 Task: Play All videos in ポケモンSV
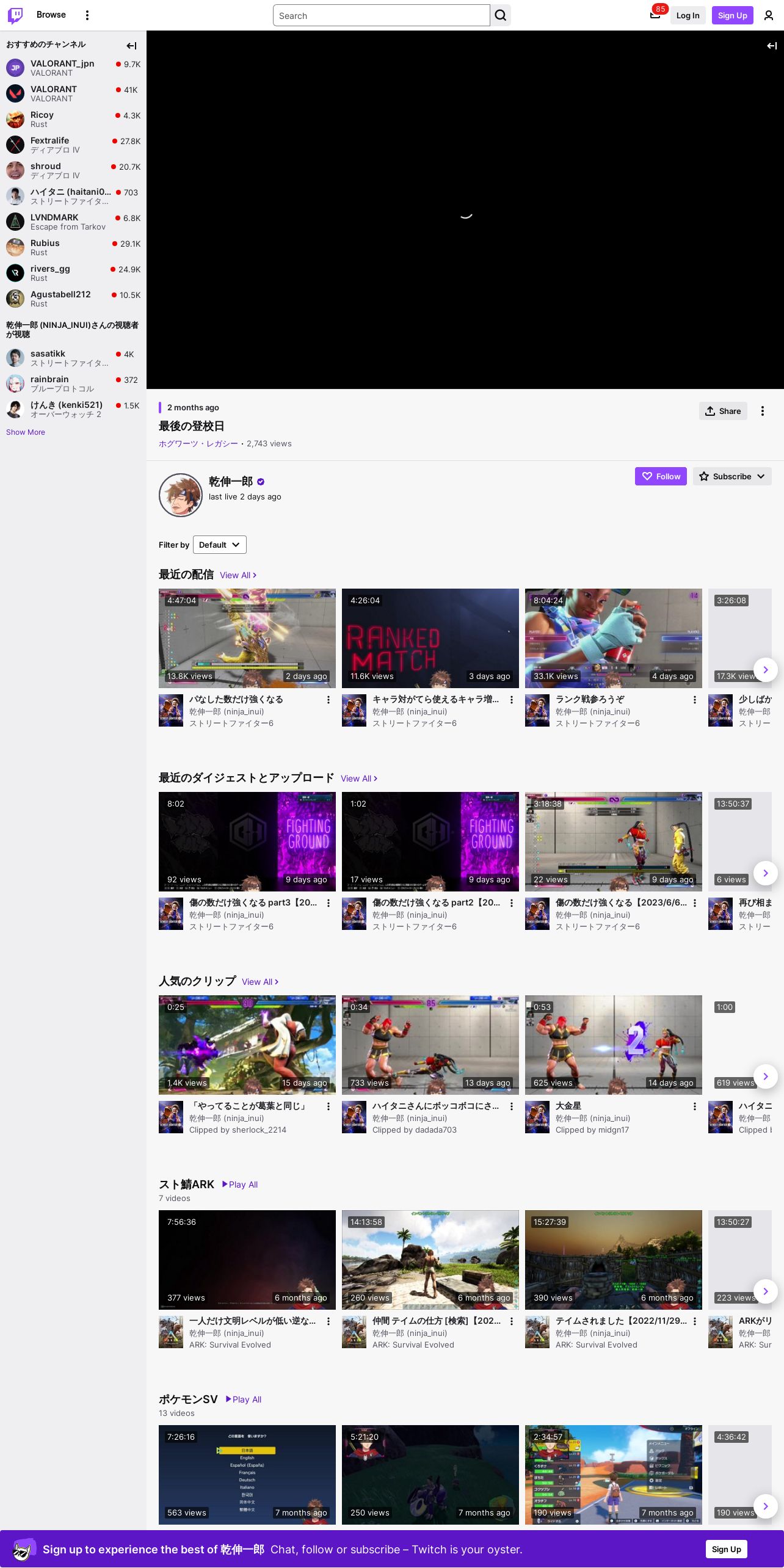click(x=244, y=1399)
